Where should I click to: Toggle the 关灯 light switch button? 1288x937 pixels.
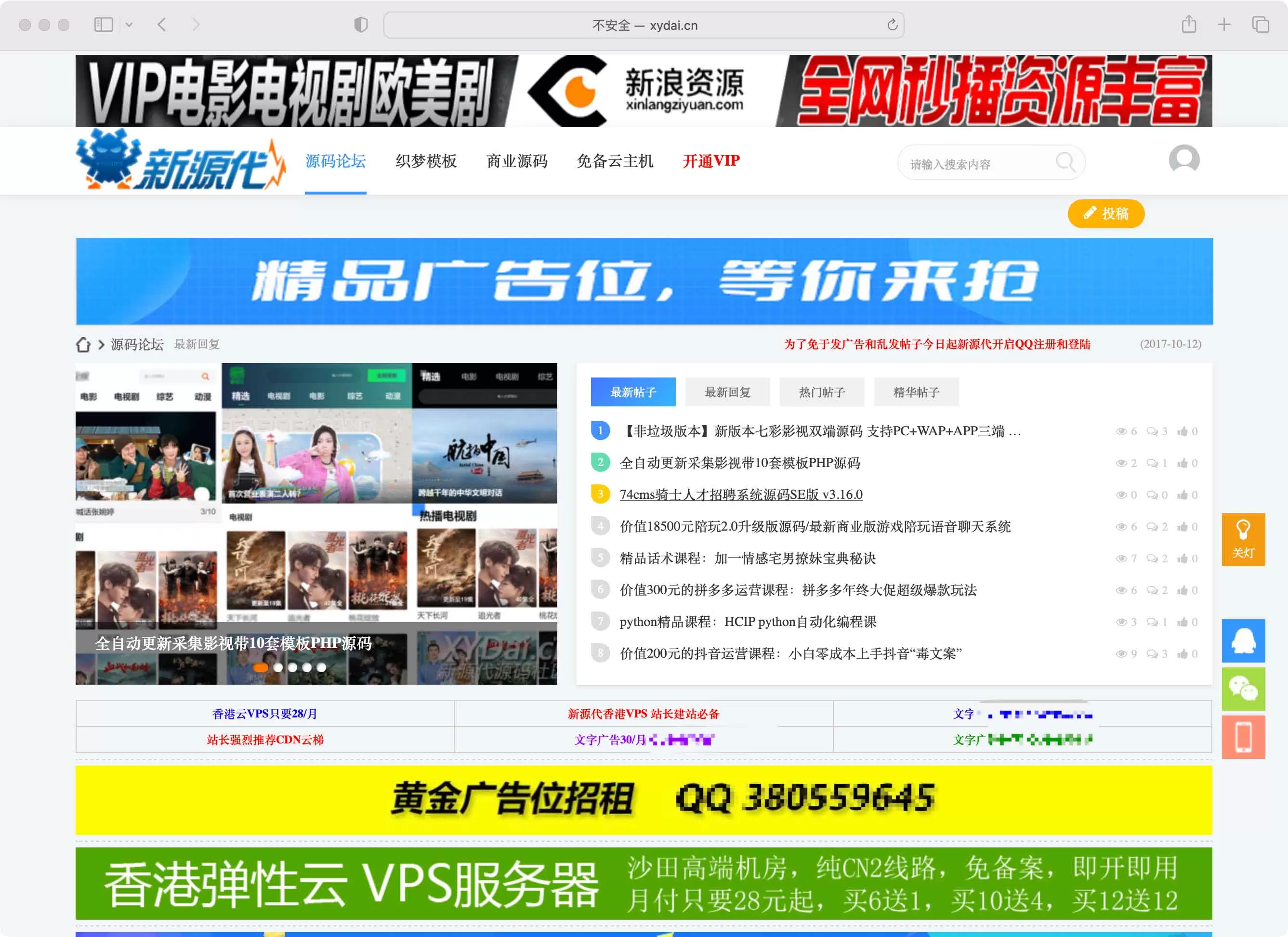1243,540
